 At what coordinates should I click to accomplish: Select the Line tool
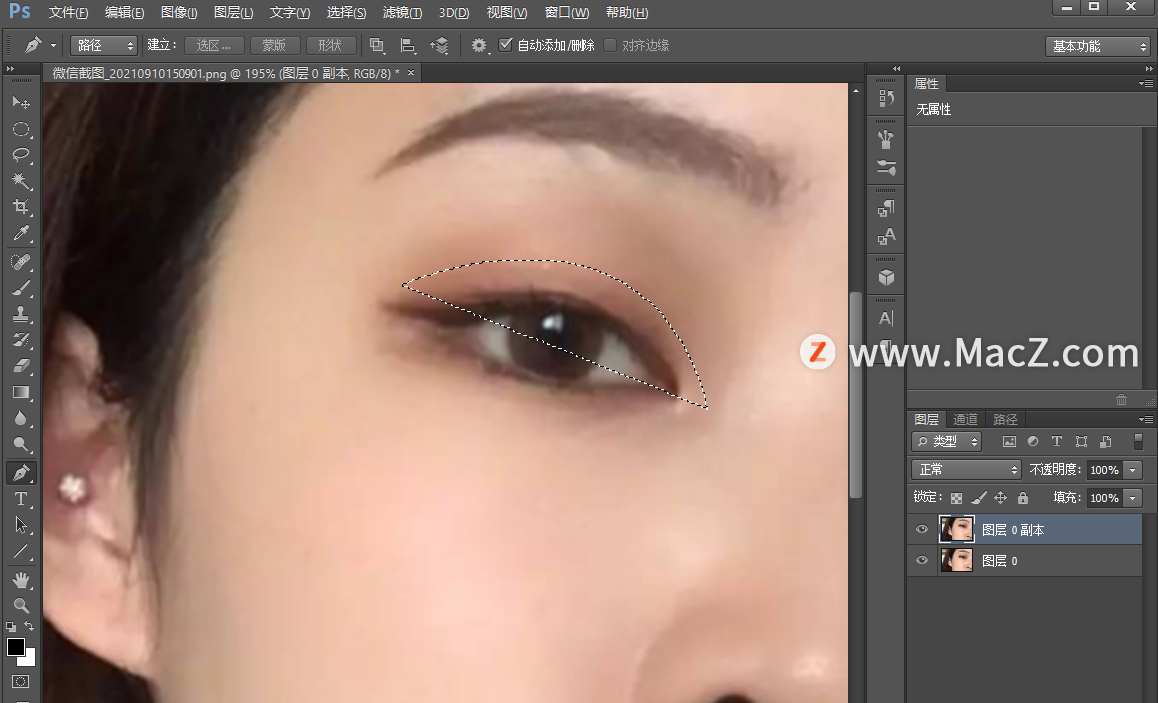pyautogui.click(x=21, y=552)
